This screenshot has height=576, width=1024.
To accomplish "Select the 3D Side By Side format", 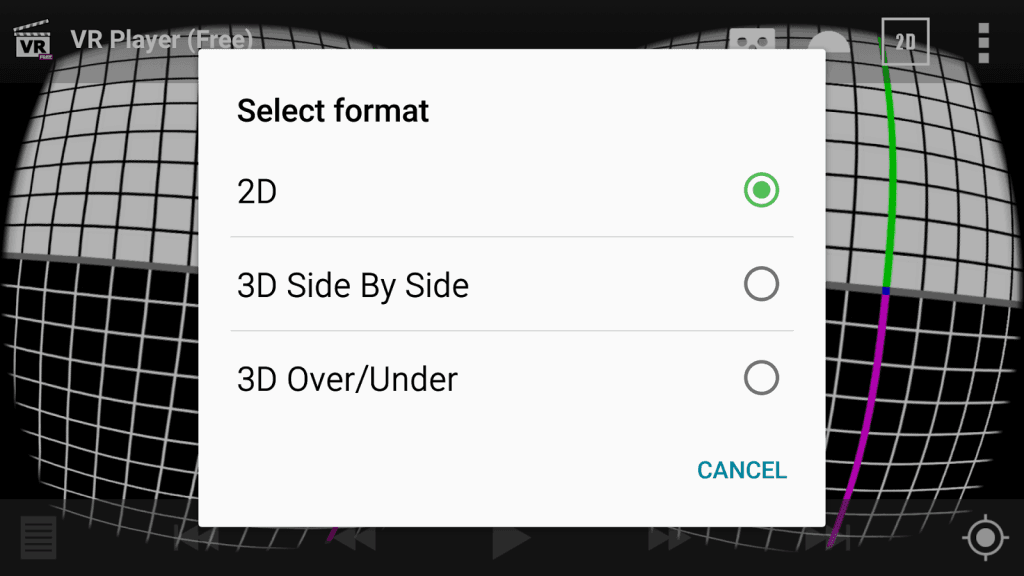I will pyautogui.click(x=512, y=284).
